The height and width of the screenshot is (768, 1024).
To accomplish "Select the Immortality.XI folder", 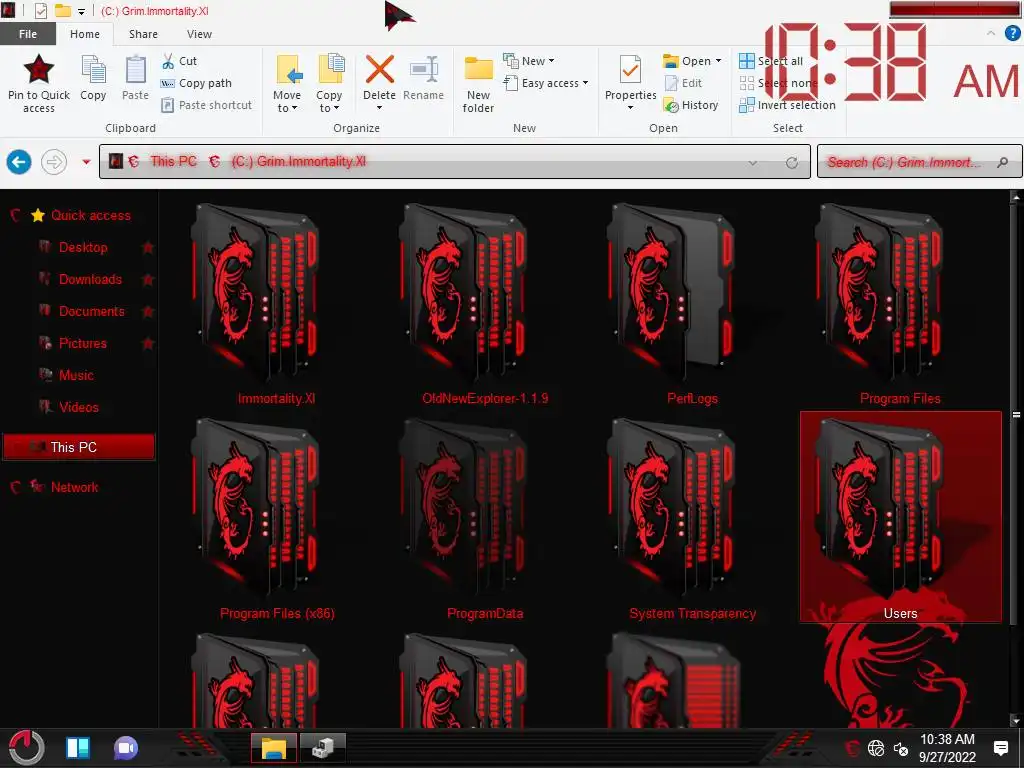I will tap(276, 304).
